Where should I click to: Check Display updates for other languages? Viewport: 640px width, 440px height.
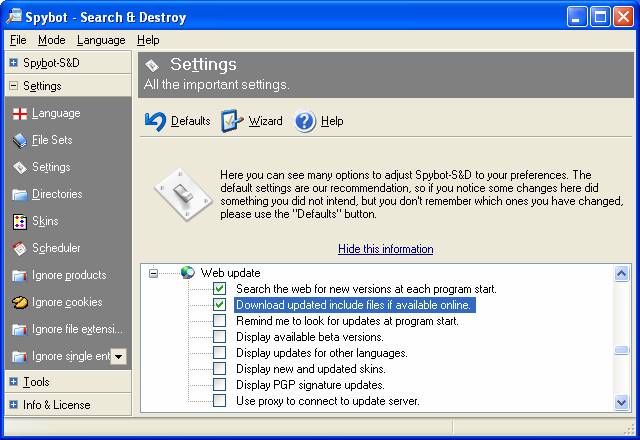pyautogui.click(x=220, y=352)
